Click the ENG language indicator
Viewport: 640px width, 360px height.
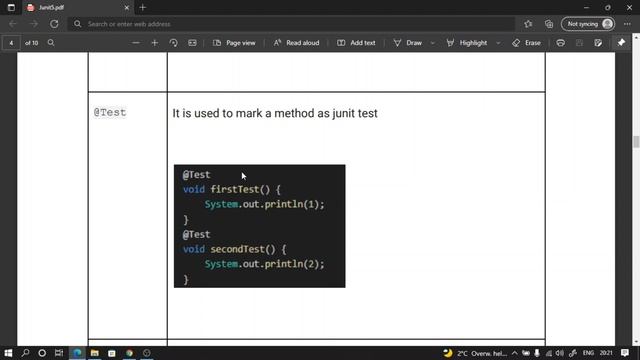tap(588, 353)
